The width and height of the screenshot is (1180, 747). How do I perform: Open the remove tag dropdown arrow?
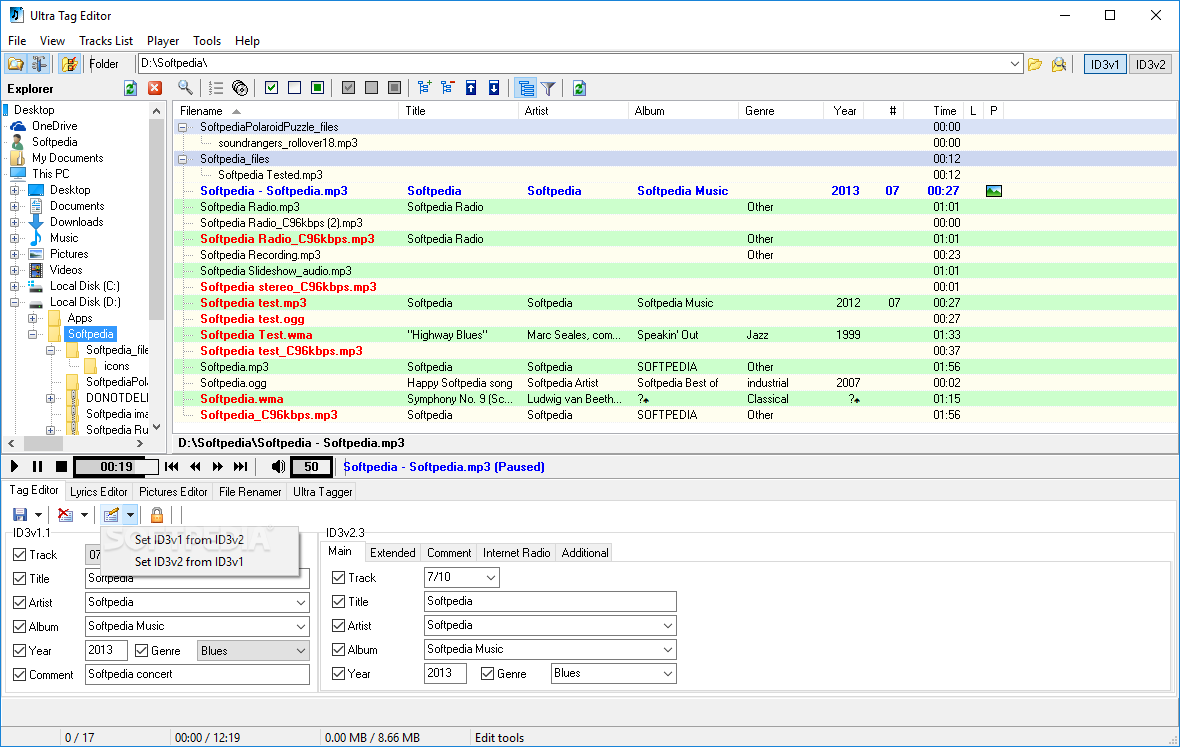point(84,515)
